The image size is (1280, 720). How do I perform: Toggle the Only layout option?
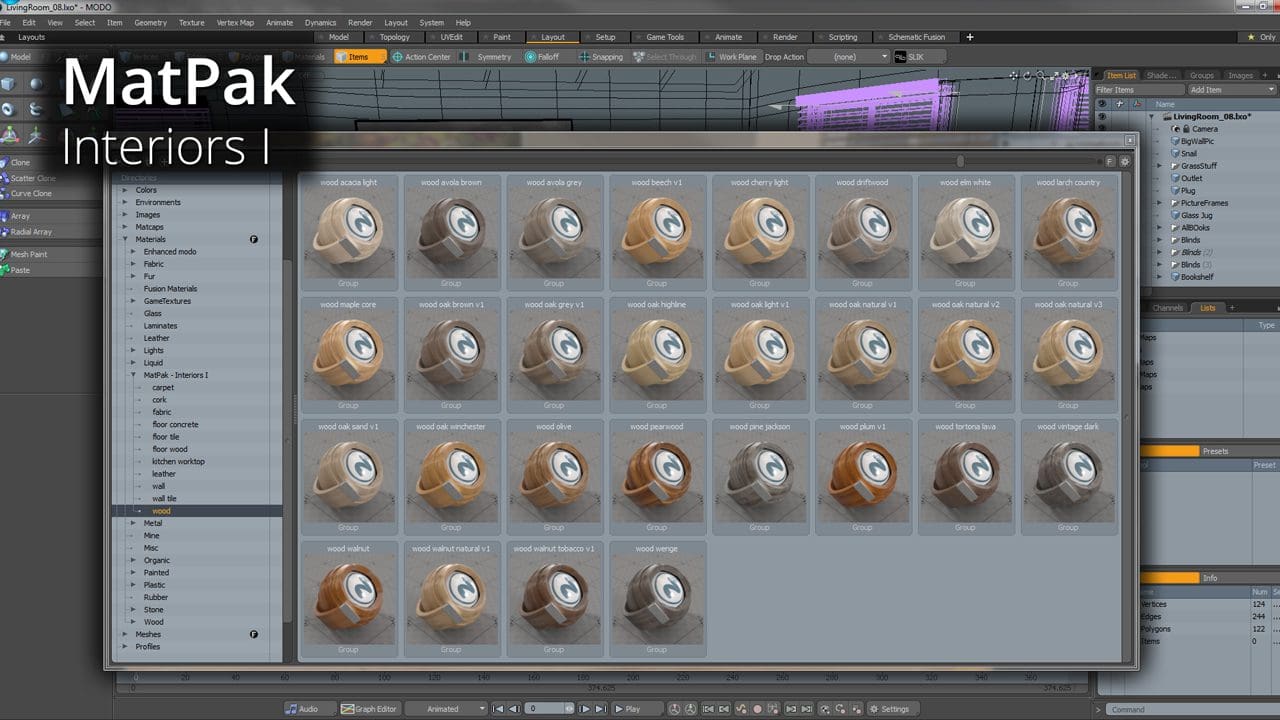pyautogui.click(x=1261, y=37)
